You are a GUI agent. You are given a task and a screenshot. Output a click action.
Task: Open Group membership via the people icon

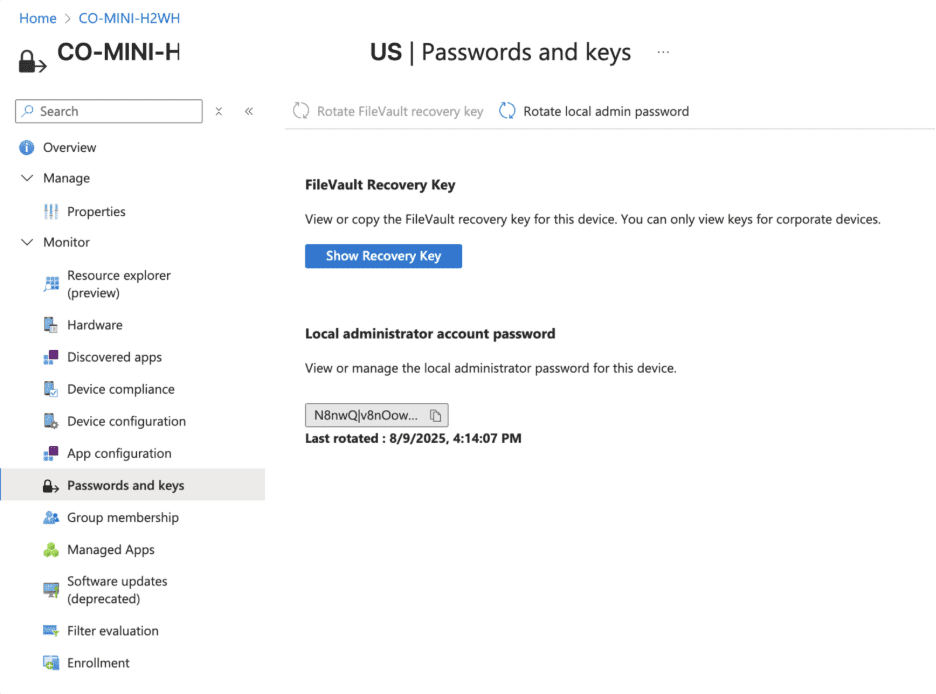49,517
